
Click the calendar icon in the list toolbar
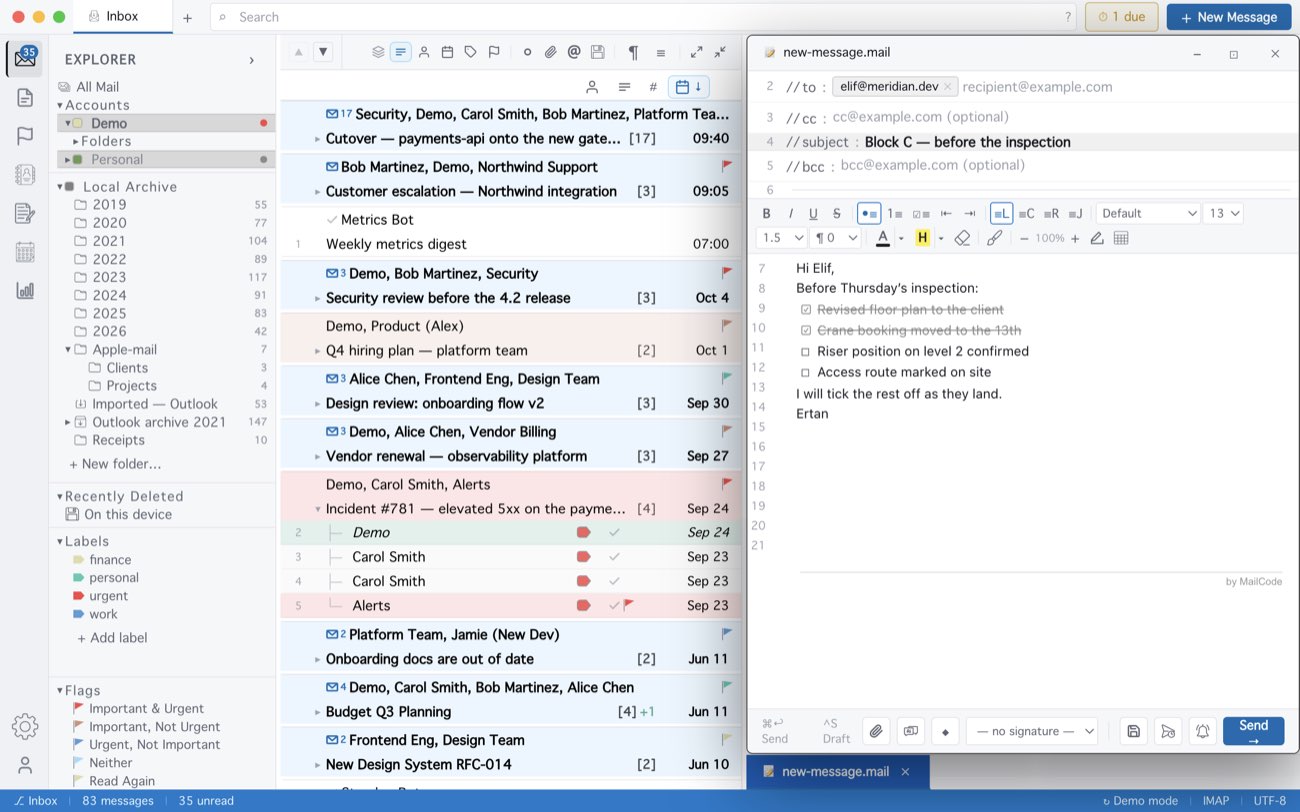pyautogui.click(x=447, y=52)
